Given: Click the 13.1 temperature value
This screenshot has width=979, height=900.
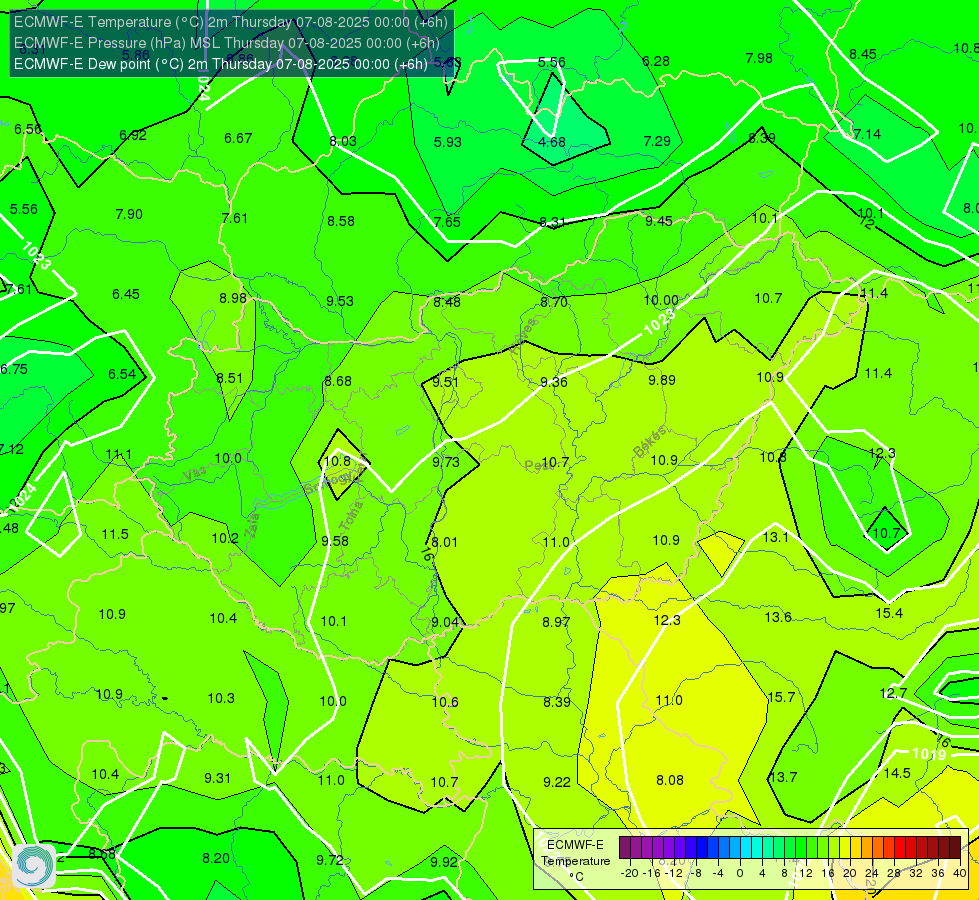Looking at the screenshot, I should [x=775, y=537].
